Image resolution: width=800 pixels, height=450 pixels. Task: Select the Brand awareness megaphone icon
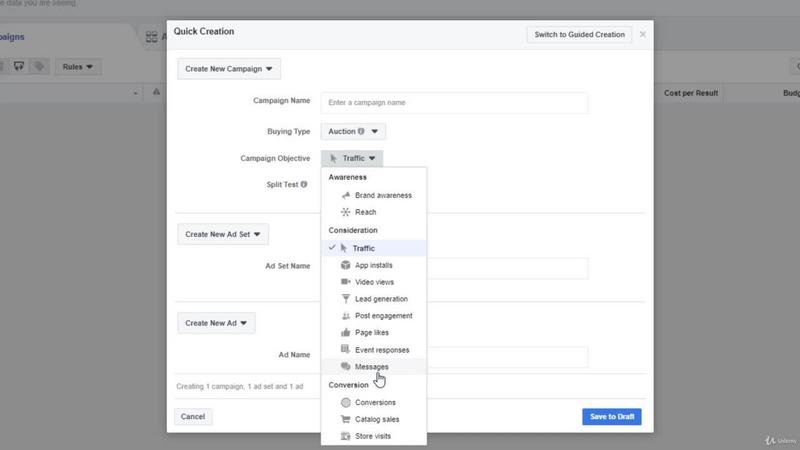tap(345, 195)
